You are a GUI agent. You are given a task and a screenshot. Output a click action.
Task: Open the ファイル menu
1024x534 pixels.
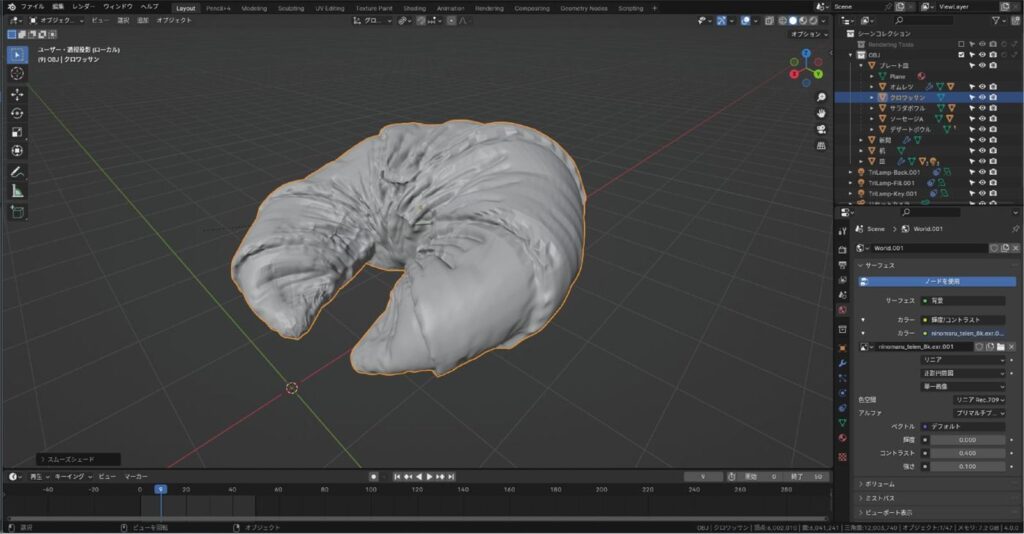(x=32, y=7)
